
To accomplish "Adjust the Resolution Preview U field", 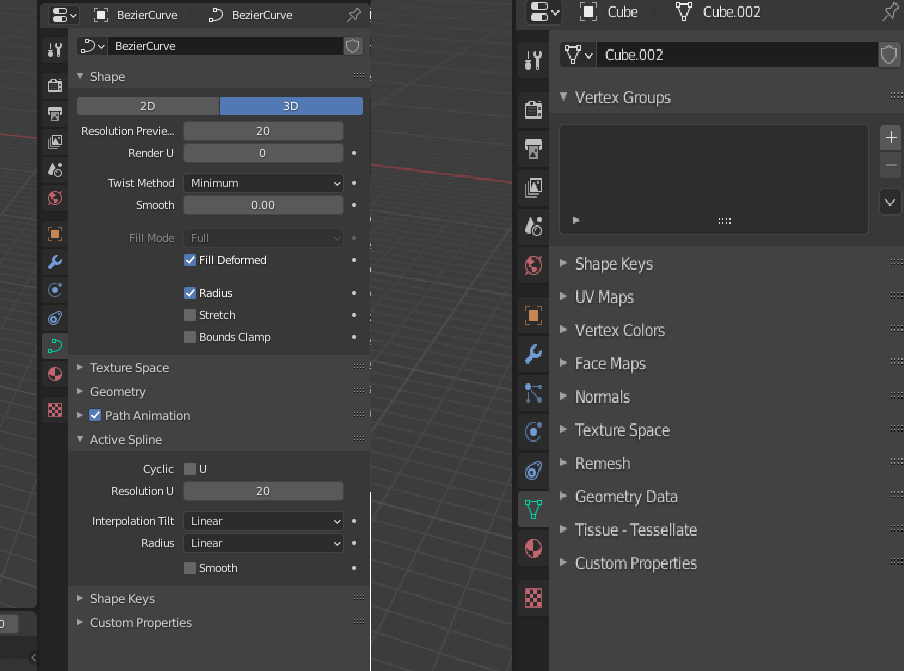I will click(263, 131).
